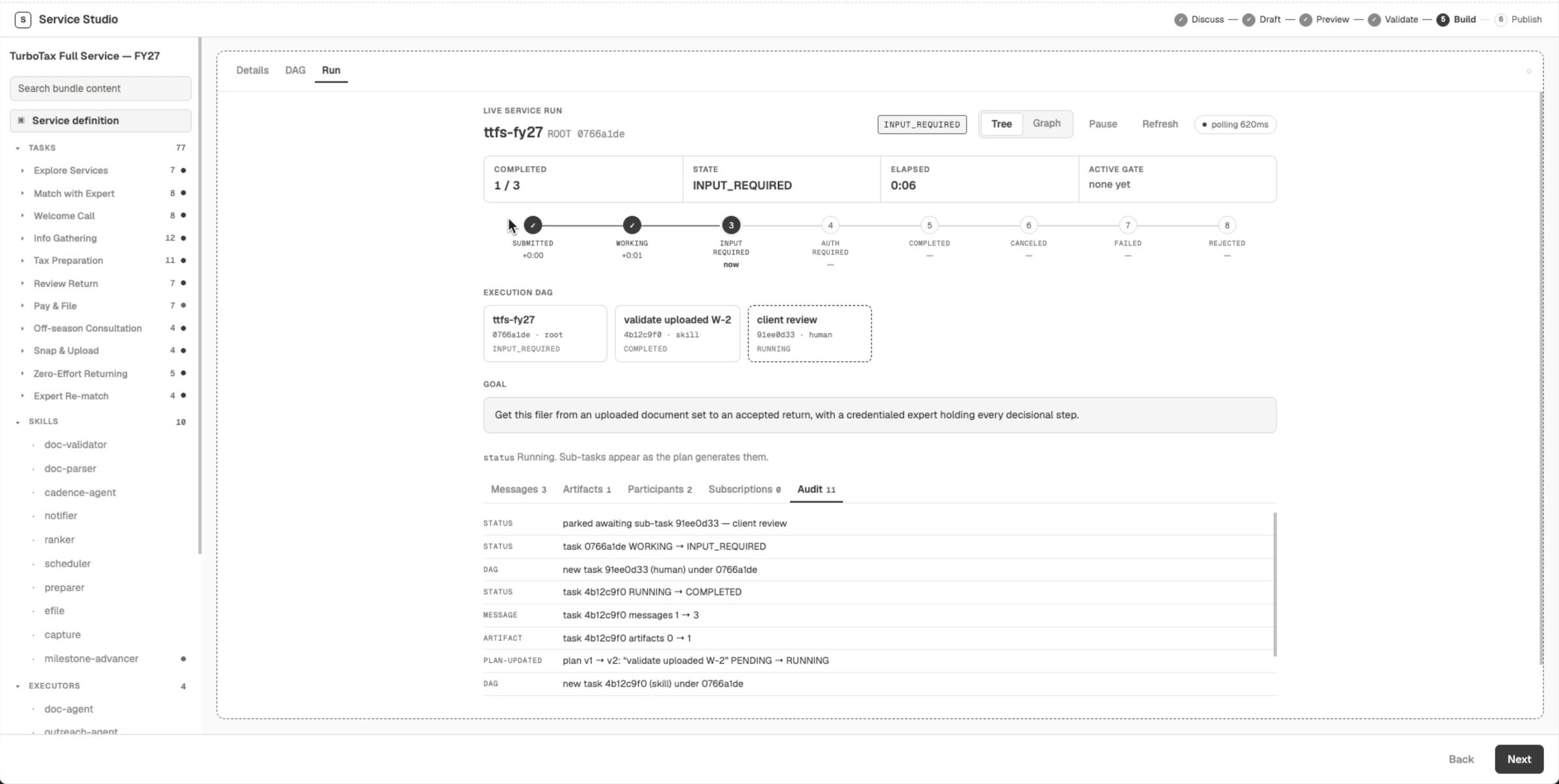The height and width of the screenshot is (784, 1559).
Task: Click the Auth Required step 4 circle
Action: (830, 225)
